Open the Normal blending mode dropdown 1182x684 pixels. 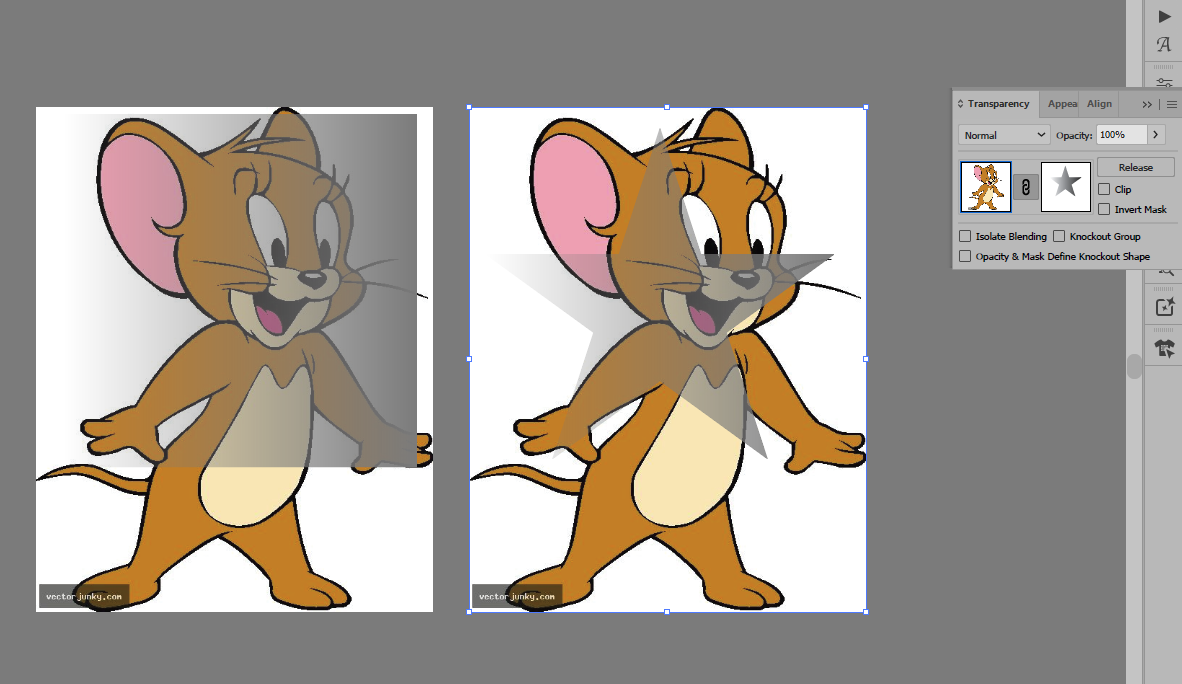tap(1003, 134)
